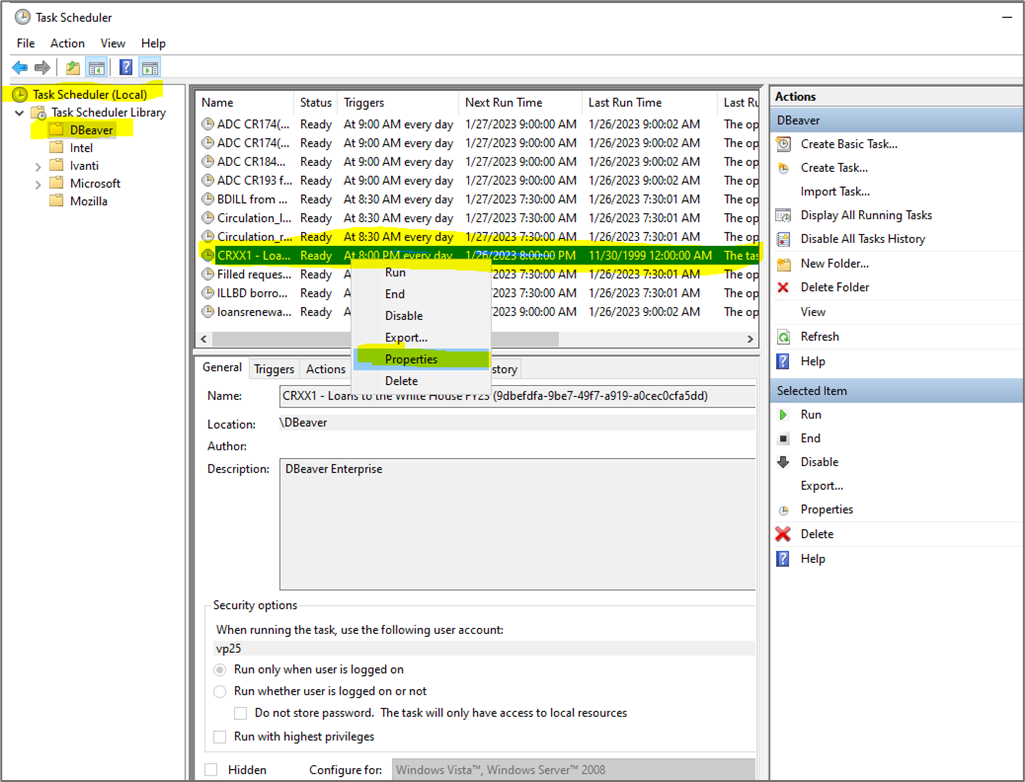Image resolution: width=1025 pixels, height=782 pixels.
Task: Open the File menu
Action: 25,43
